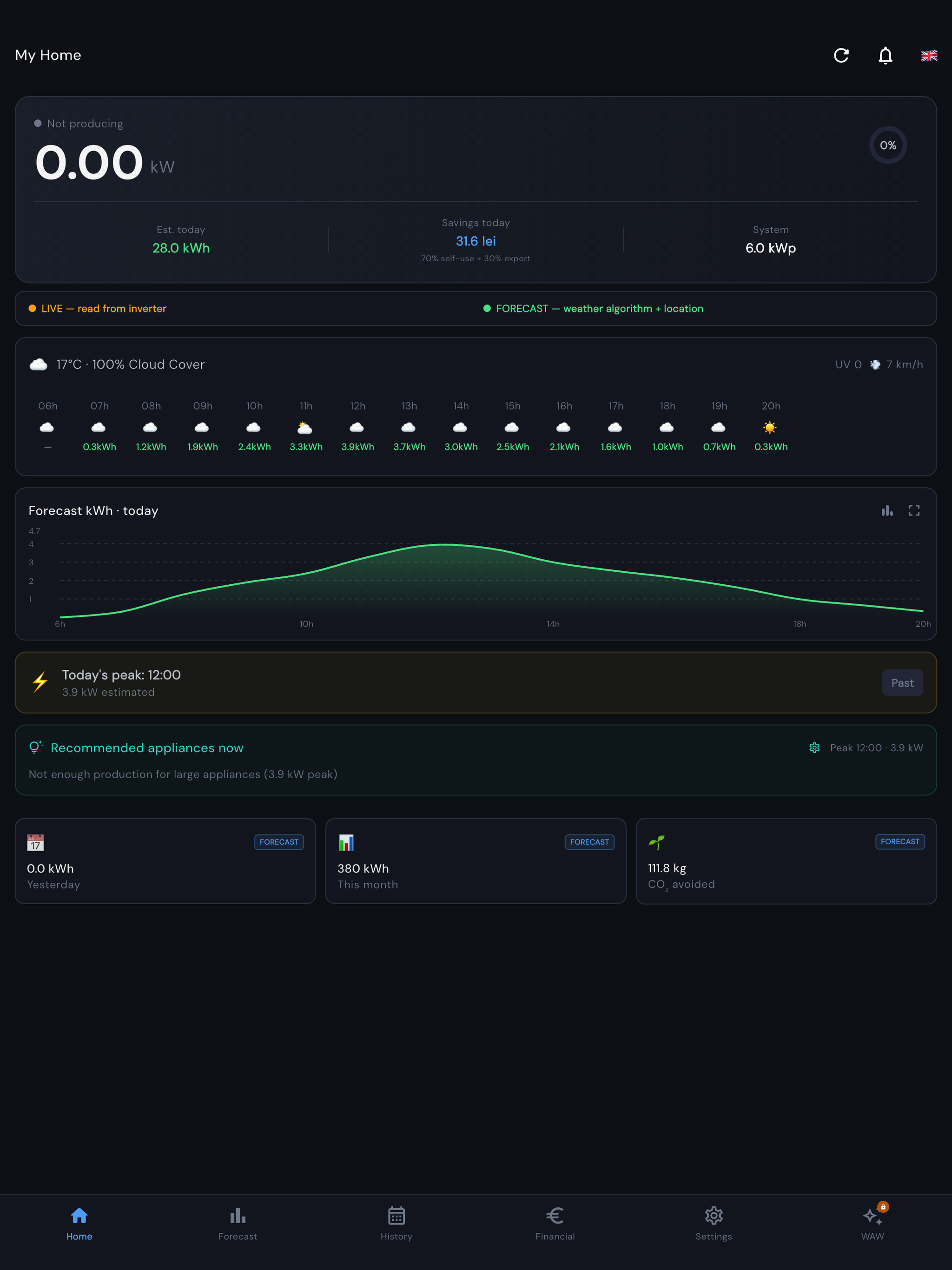Click the 3.3kWh value under 11h
This screenshot has width=952, height=1270.
pos(306,447)
